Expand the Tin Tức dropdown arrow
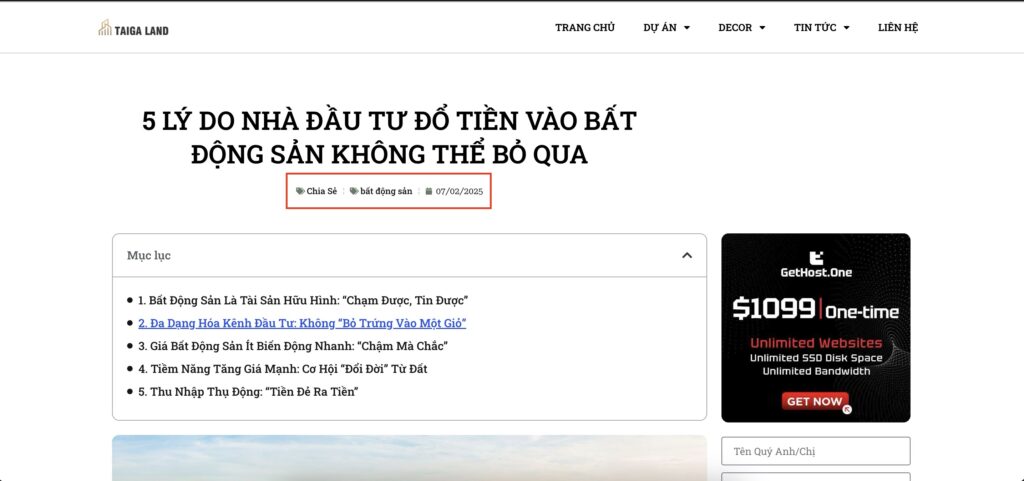 (846, 28)
